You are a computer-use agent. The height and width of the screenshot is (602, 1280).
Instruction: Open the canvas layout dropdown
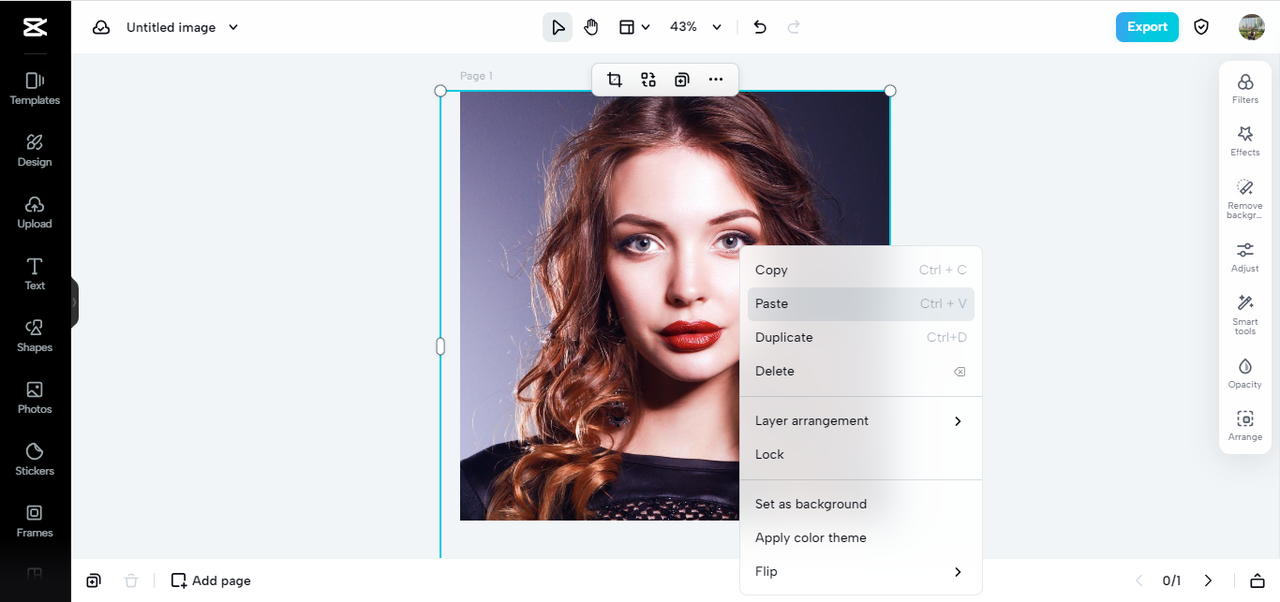click(x=635, y=27)
